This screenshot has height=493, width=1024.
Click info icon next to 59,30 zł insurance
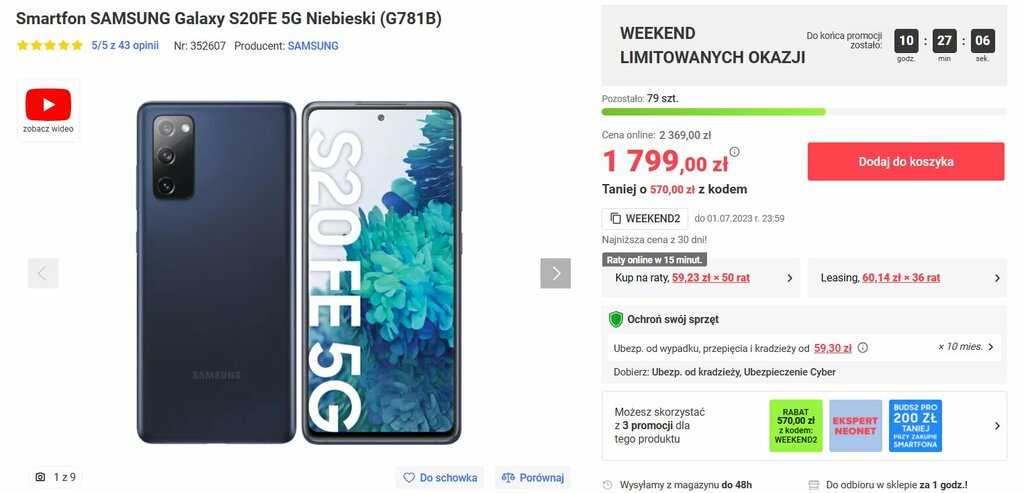[863, 348]
